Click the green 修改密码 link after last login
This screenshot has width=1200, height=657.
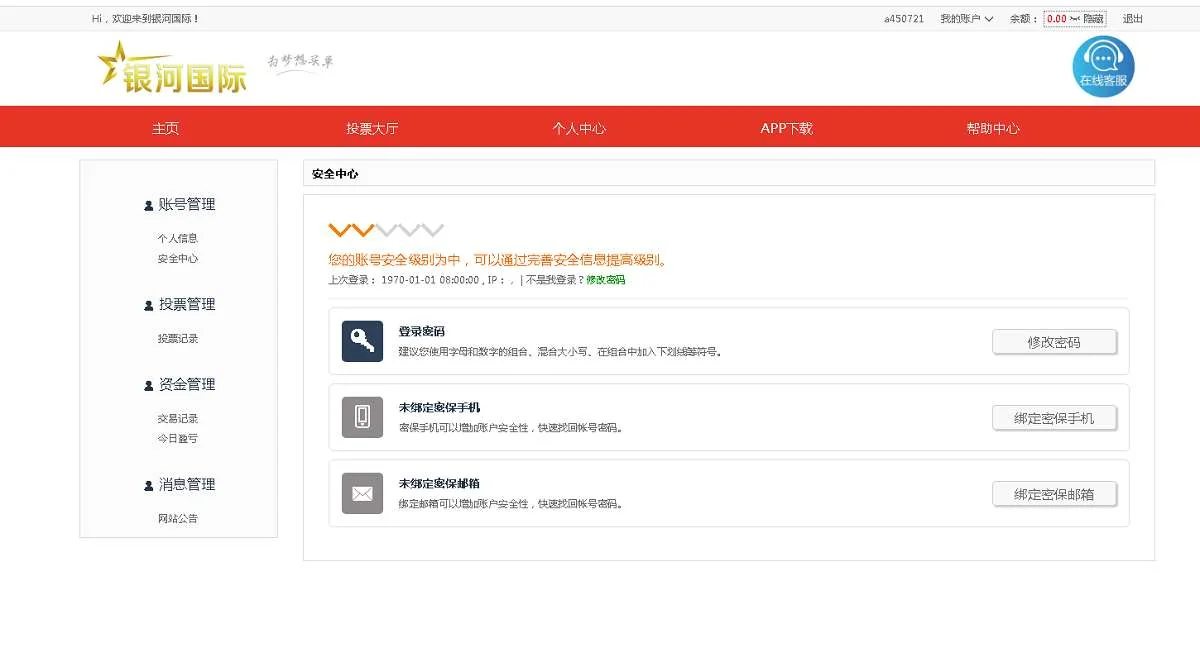point(605,280)
